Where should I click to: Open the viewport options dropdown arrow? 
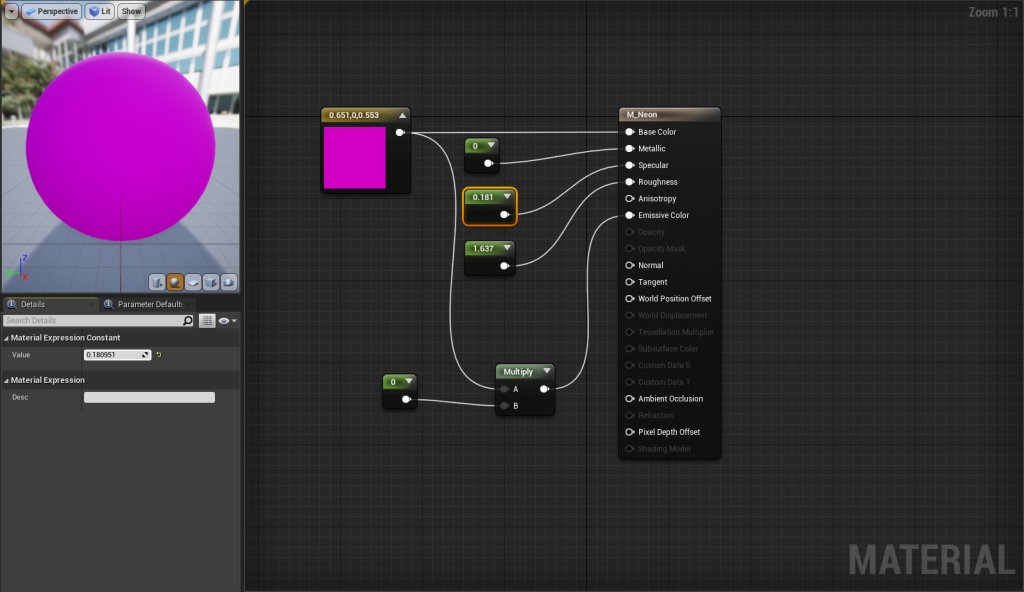pos(11,11)
